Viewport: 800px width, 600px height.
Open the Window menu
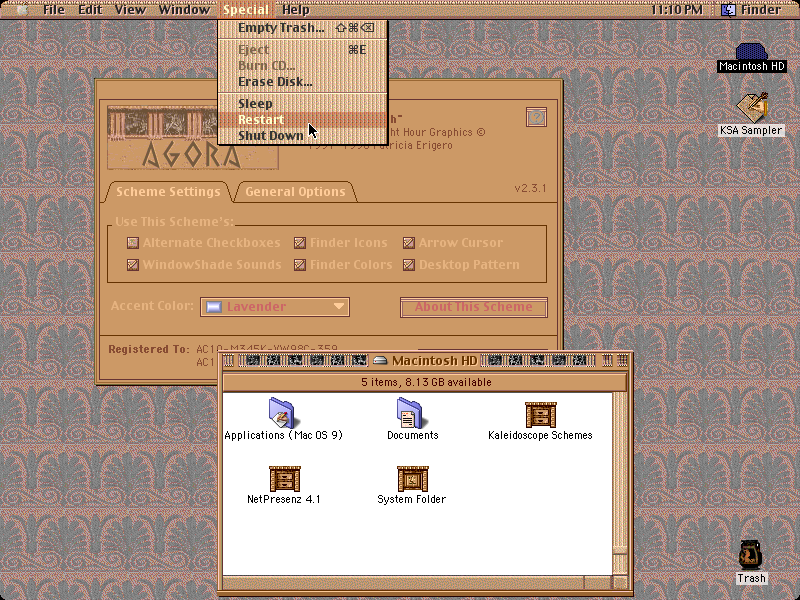184,9
